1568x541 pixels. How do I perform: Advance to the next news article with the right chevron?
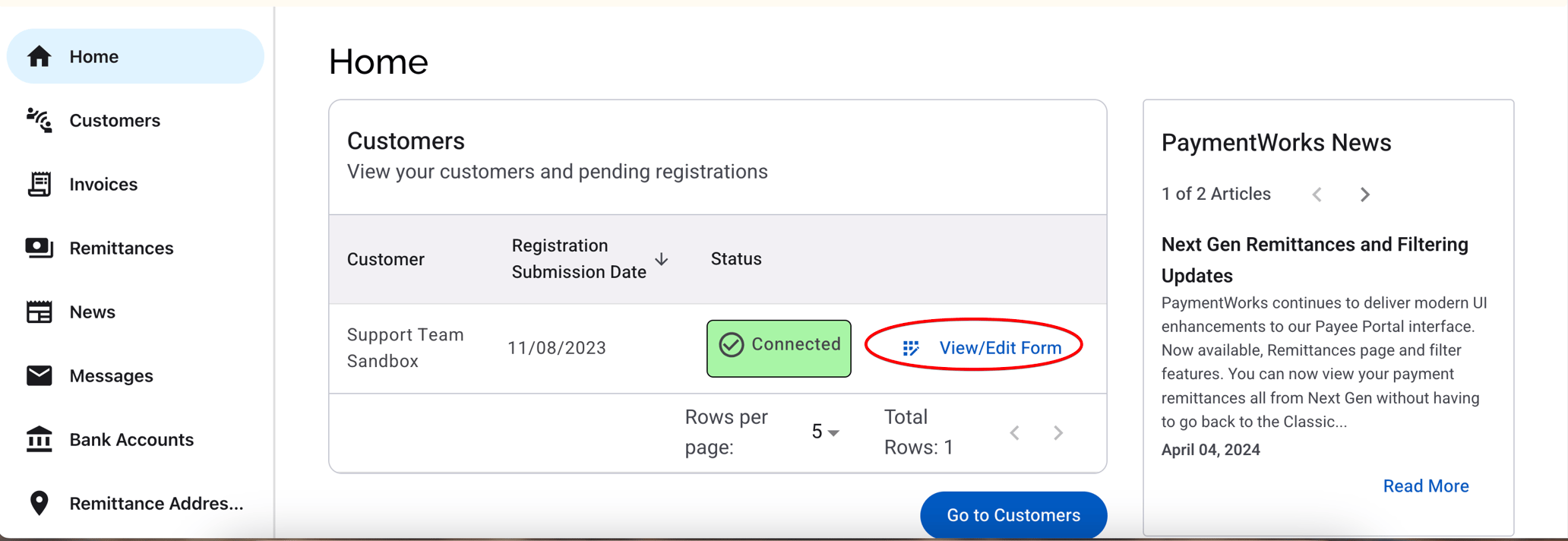coord(1365,194)
